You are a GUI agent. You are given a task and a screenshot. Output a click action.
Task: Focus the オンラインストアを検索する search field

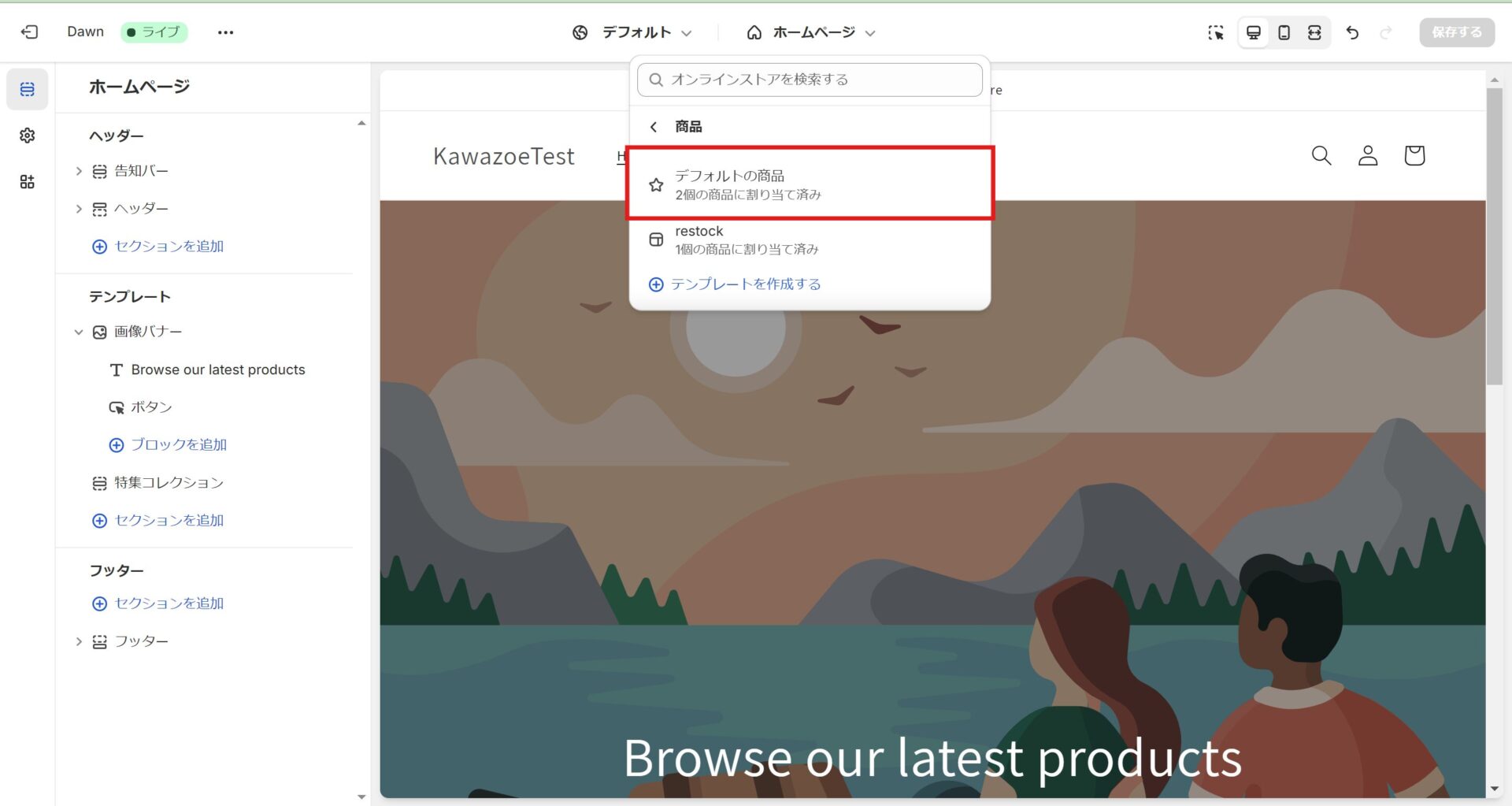[x=810, y=80]
